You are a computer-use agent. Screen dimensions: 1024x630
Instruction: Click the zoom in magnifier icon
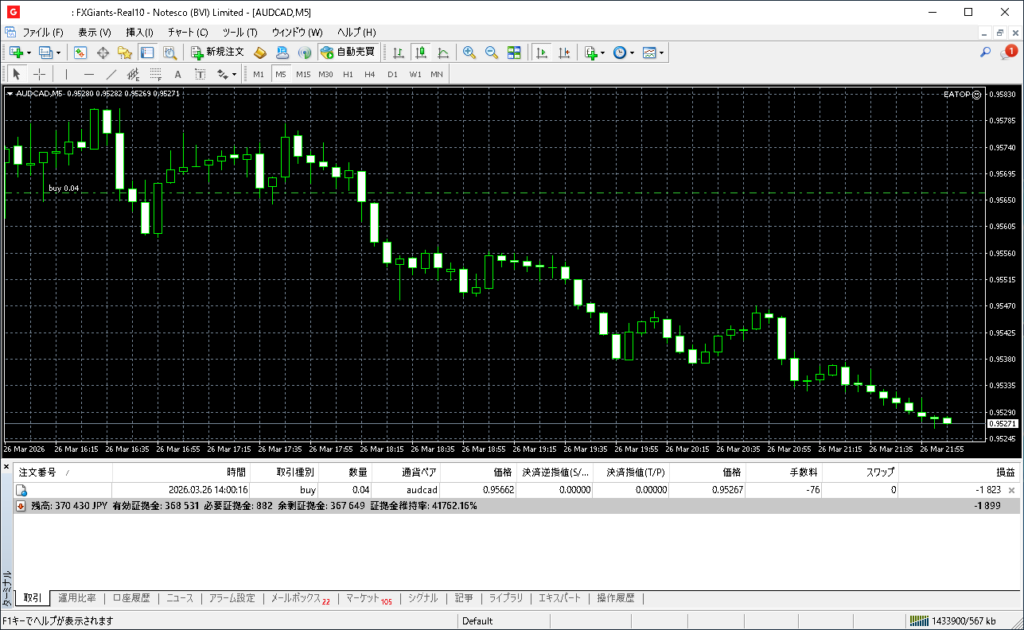click(x=468, y=52)
